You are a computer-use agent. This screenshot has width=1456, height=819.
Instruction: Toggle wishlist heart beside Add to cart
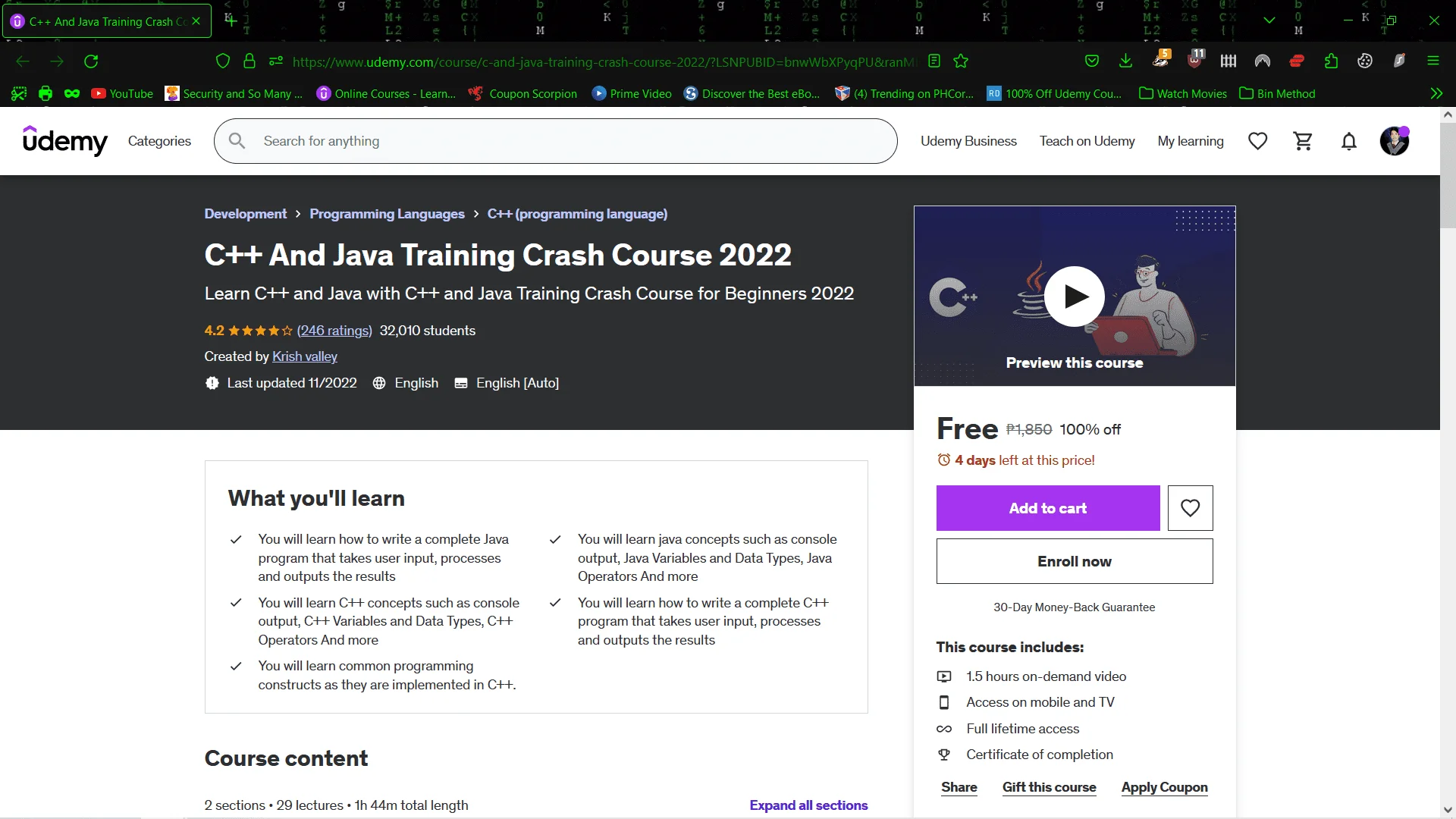(x=1191, y=508)
